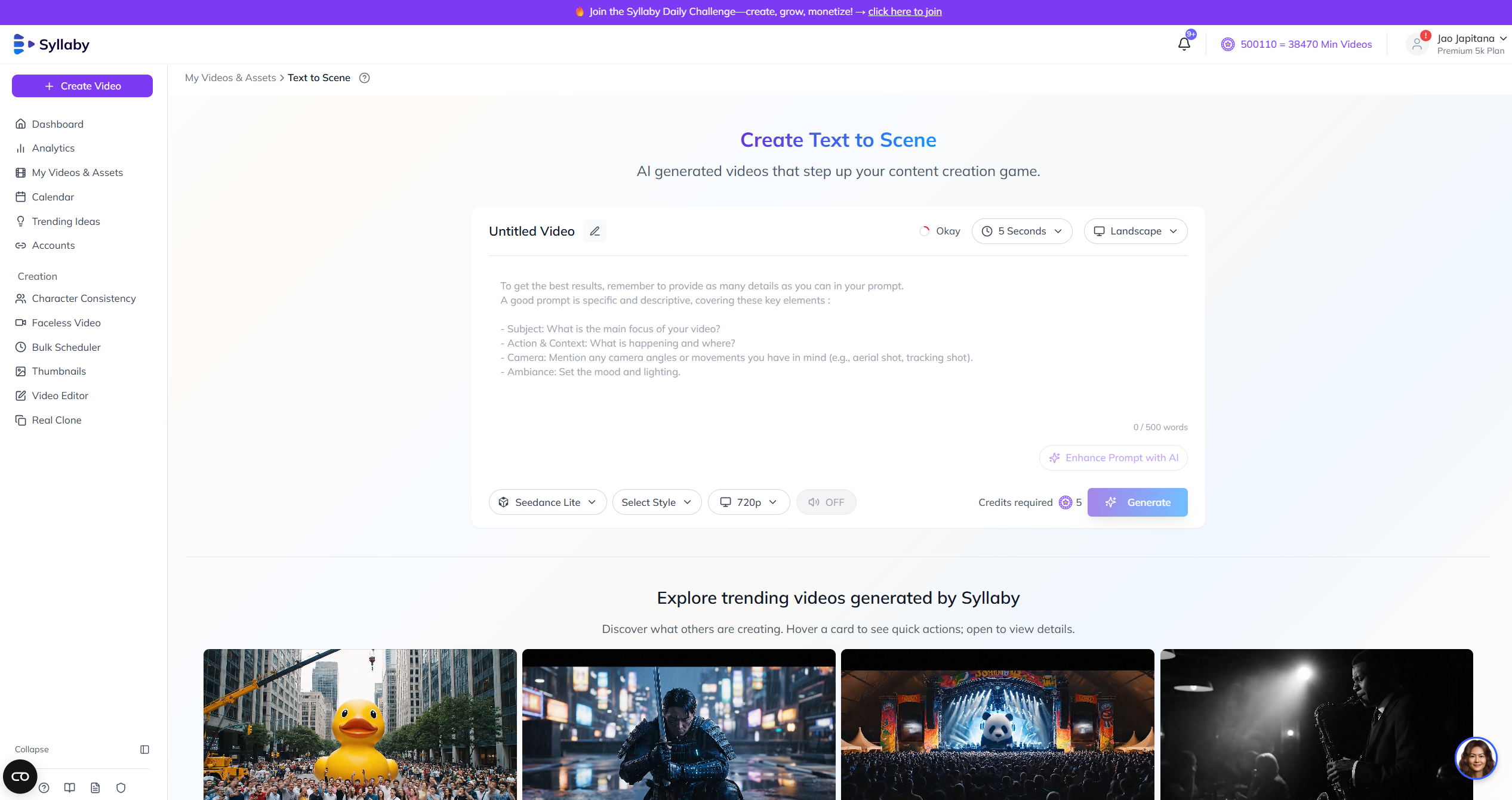
Task: Edit the video title with the pencil icon
Action: click(x=594, y=231)
